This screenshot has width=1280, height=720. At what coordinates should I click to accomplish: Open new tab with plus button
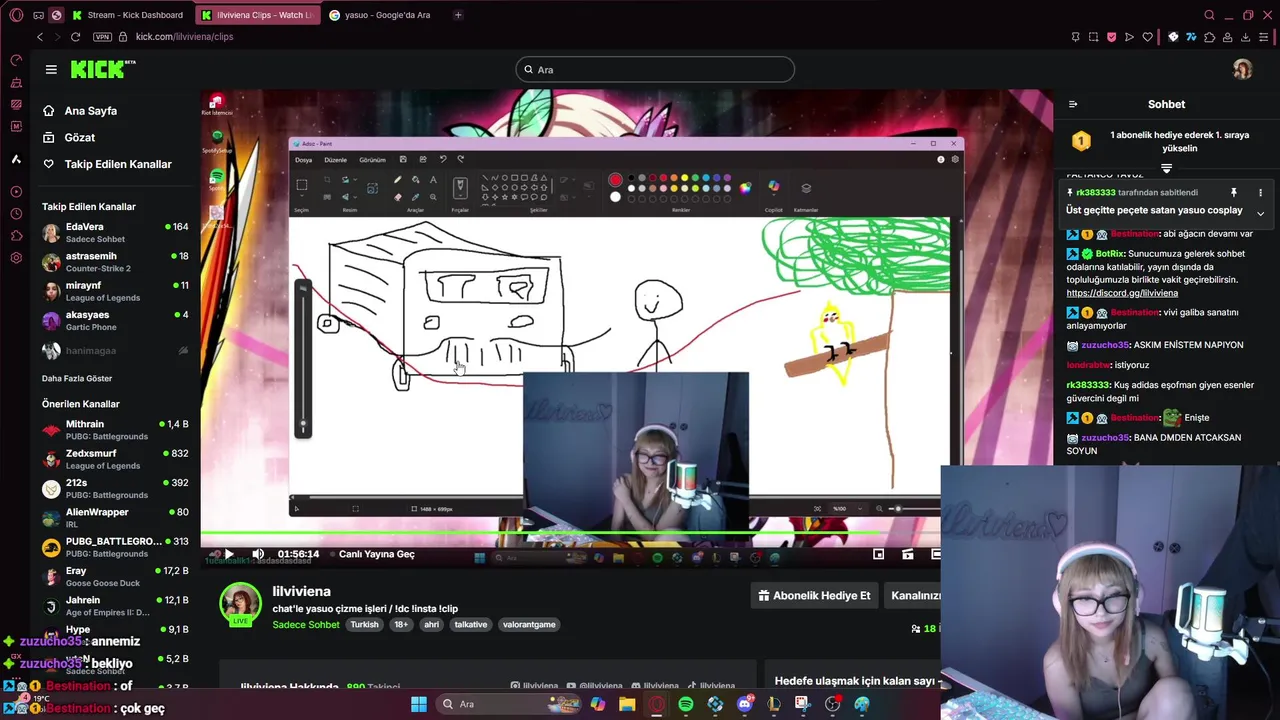point(458,15)
